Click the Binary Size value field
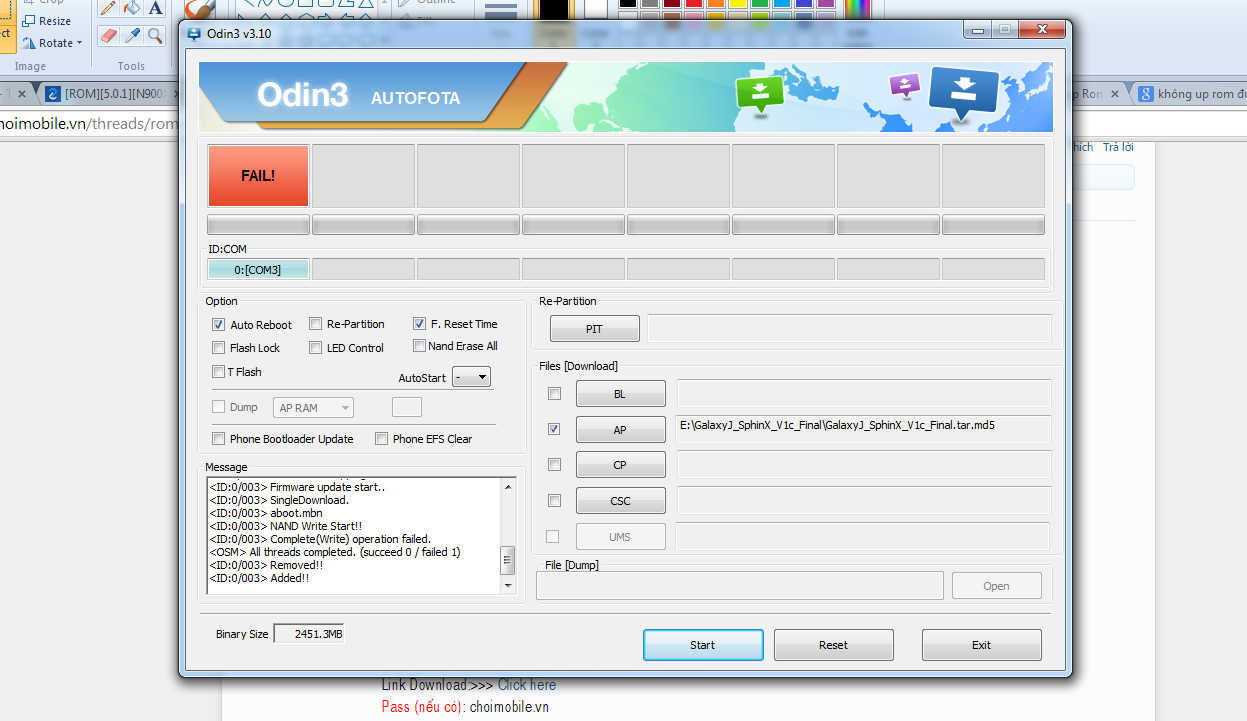 point(309,634)
